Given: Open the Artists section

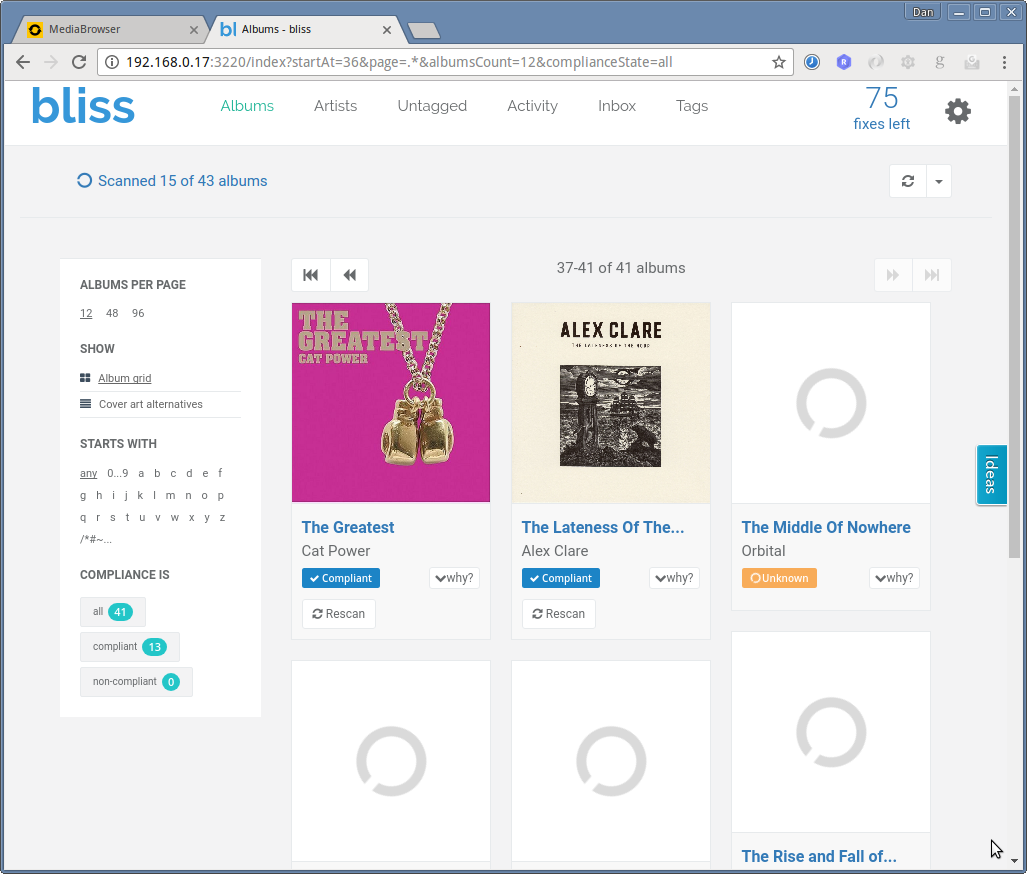Looking at the screenshot, I should tap(335, 105).
